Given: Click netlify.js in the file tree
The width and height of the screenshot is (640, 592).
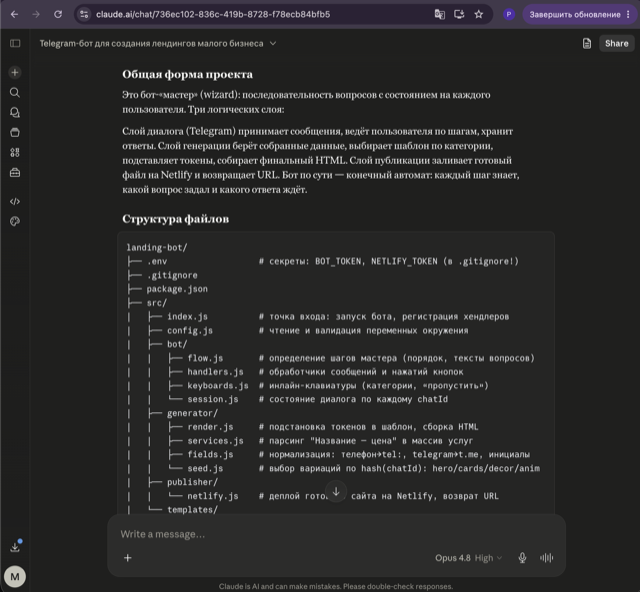Looking at the screenshot, I should [213, 496].
